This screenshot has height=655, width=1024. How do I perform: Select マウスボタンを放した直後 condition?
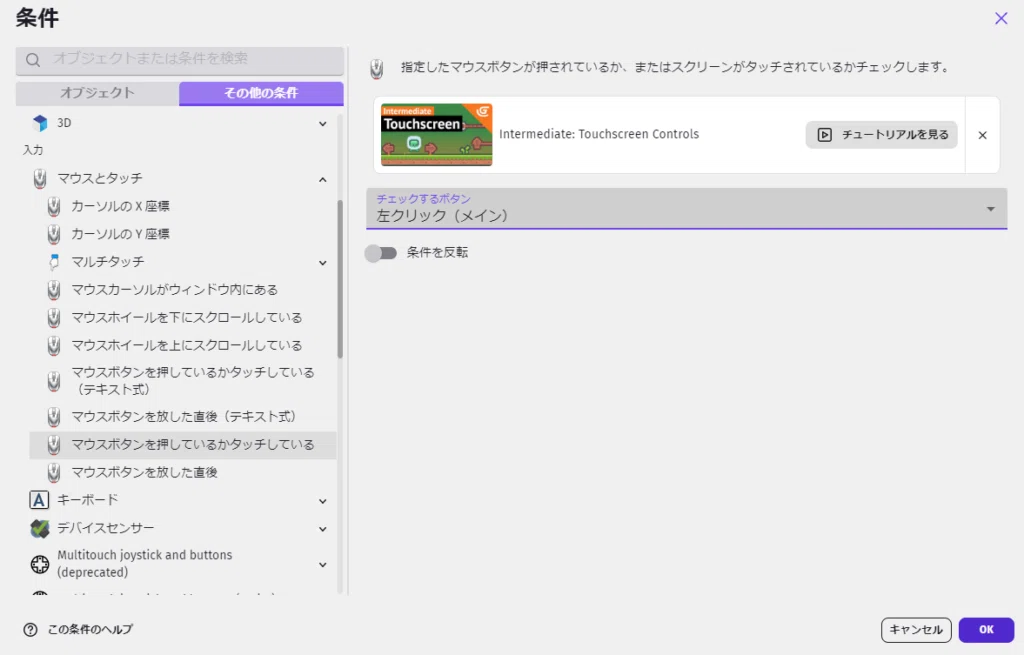pos(183,472)
